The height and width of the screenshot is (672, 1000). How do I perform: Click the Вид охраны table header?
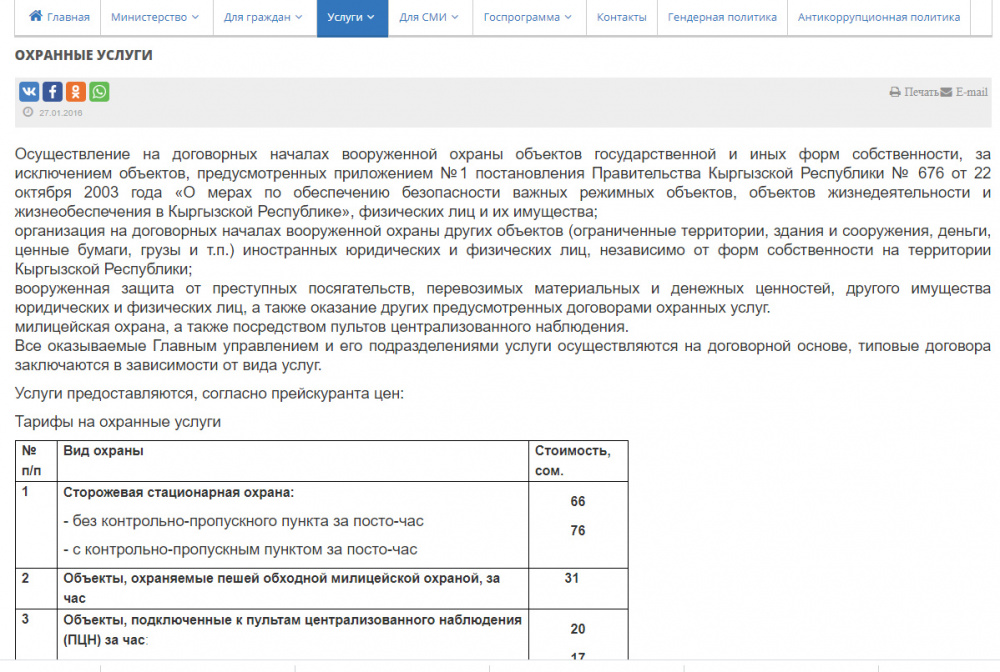tap(103, 451)
